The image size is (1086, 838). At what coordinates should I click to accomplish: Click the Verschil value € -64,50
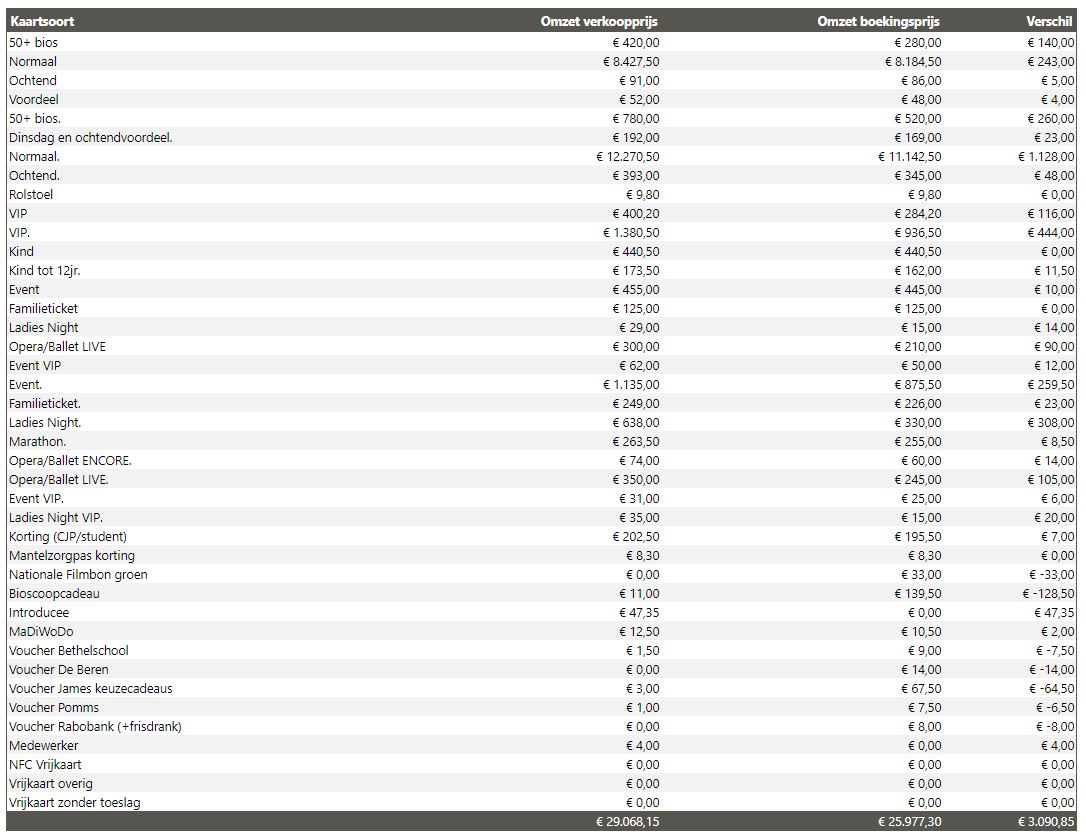click(x=1051, y=689)
